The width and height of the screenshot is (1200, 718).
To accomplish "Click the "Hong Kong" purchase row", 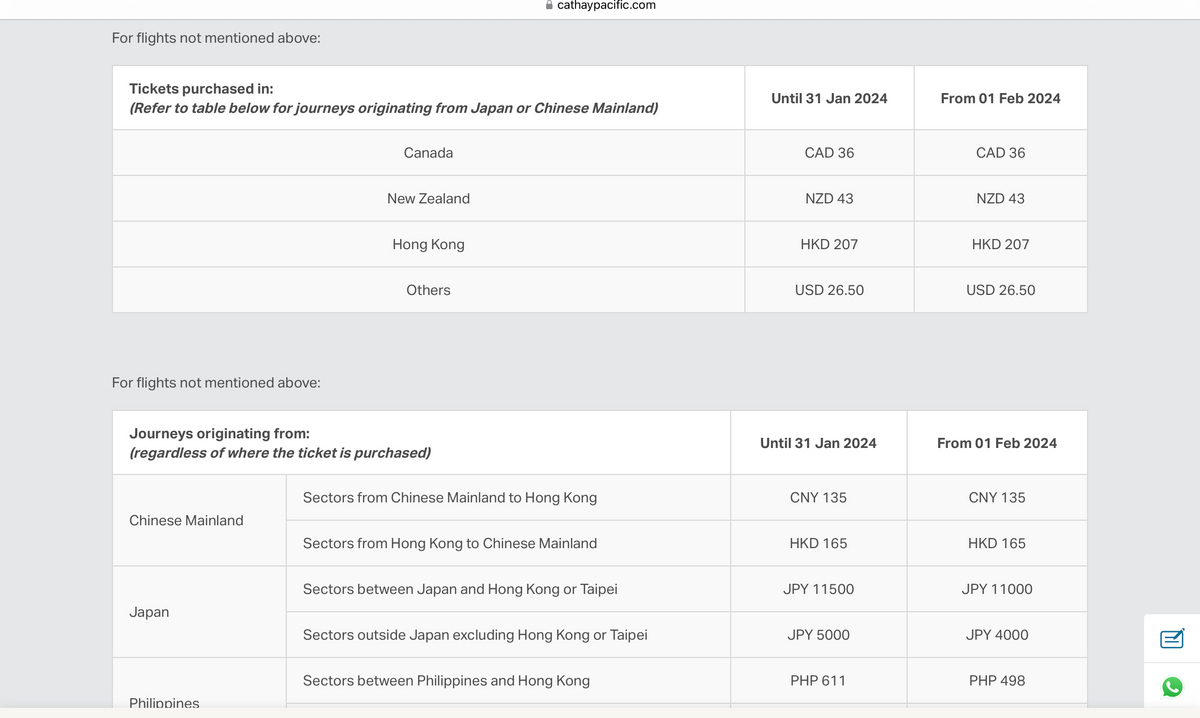I will 428,245.
